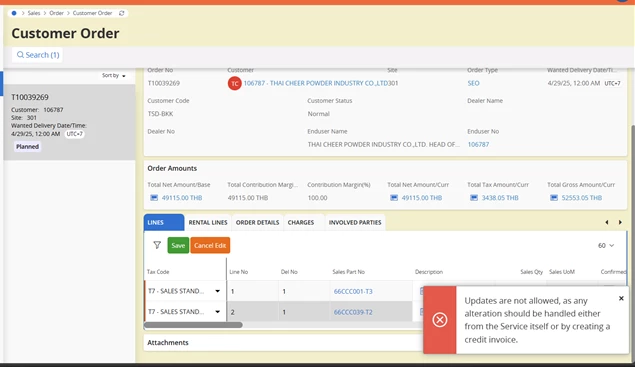
Task: Click the red error circle icon
Action: pyautogui.click(x=439, y=320)
